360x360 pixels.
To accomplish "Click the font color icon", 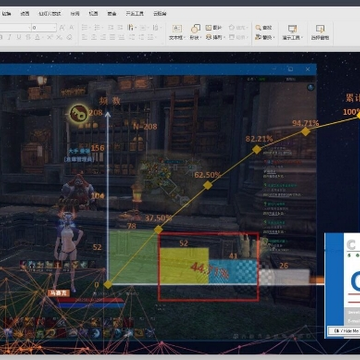I will tap(37, 37).
